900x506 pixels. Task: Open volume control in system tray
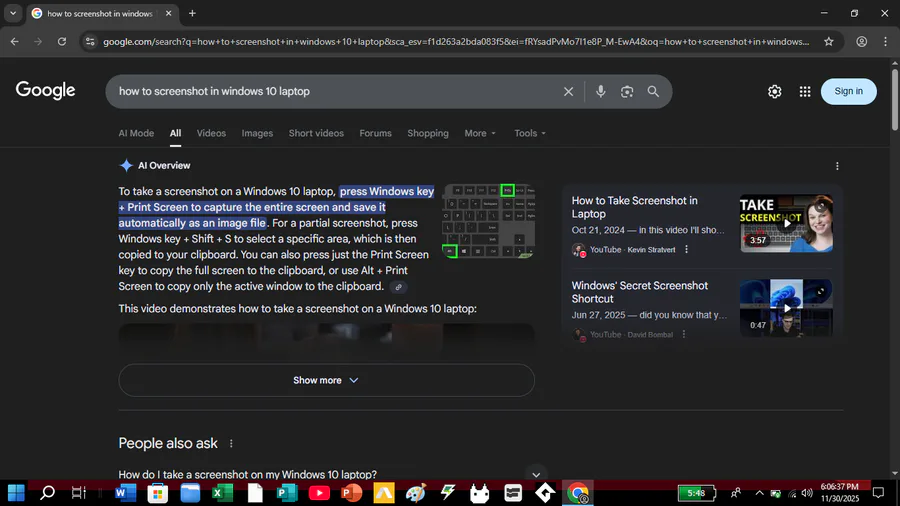(x=807, y=493)
